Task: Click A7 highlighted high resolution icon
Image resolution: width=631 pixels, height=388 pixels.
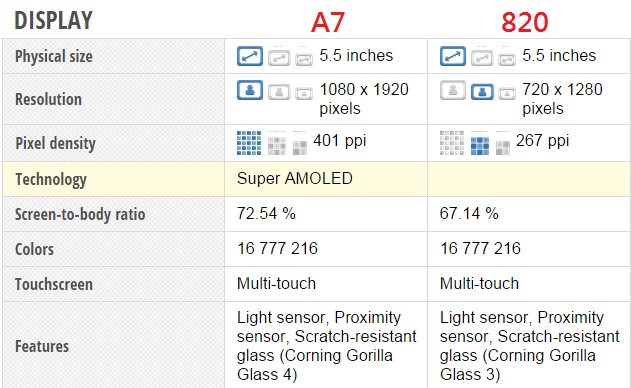Action: coord(250,90)
